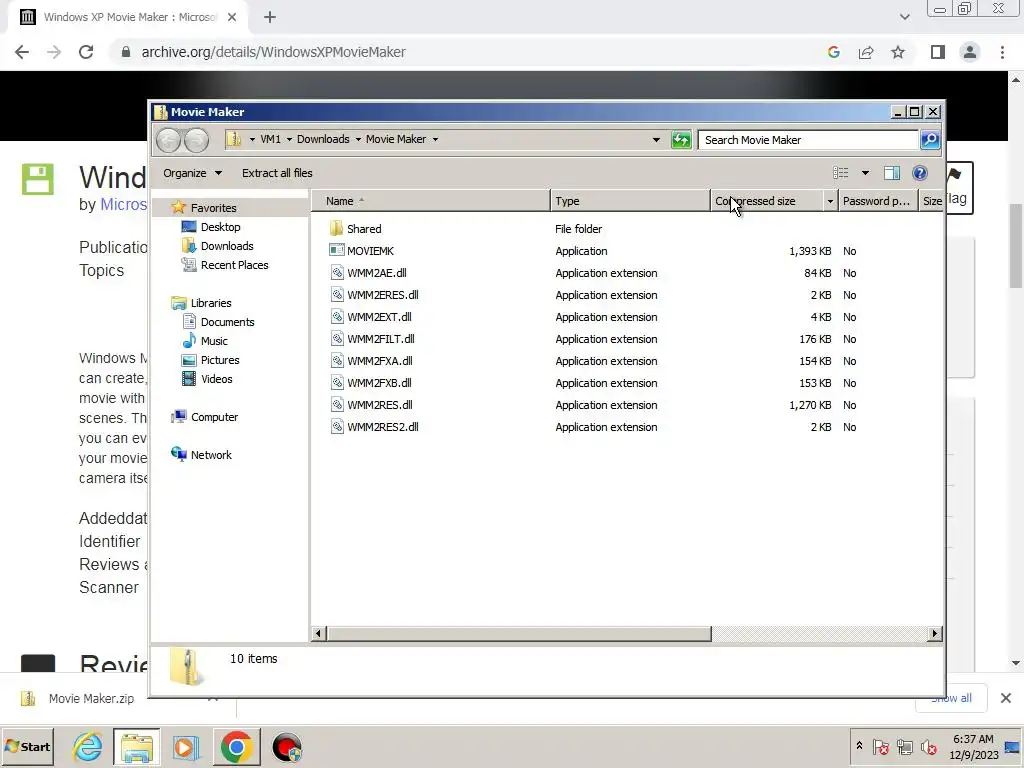This screenshot has width=1024, height=768.
Task: Open Chrome profile avatar icon
Action: [970, 52]
